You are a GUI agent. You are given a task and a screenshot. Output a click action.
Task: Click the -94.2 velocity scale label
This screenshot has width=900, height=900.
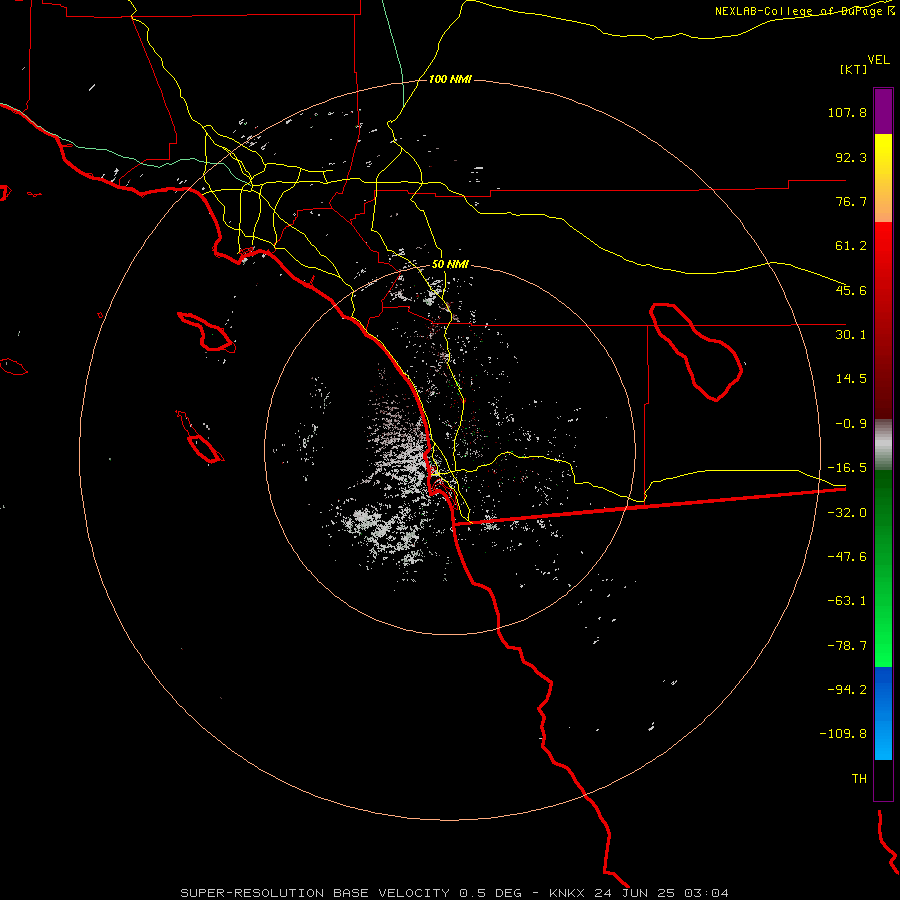(x=847, y=690)
